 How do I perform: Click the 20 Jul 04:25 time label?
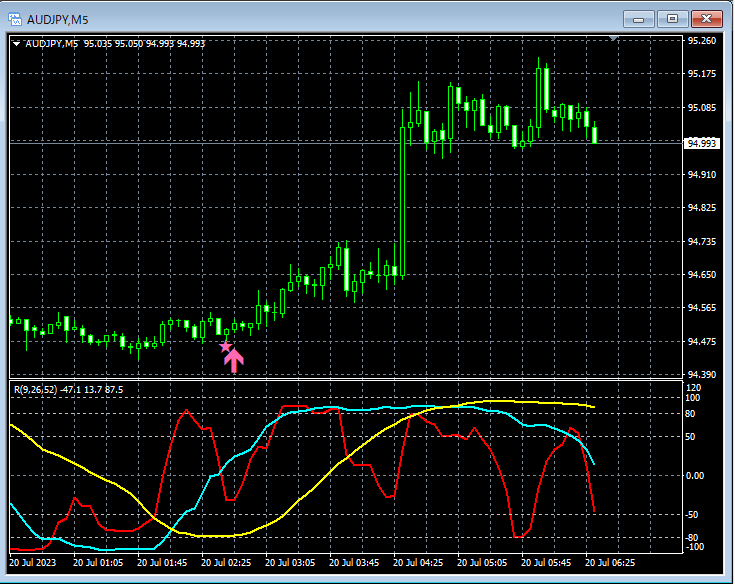(x=418, y=562)
